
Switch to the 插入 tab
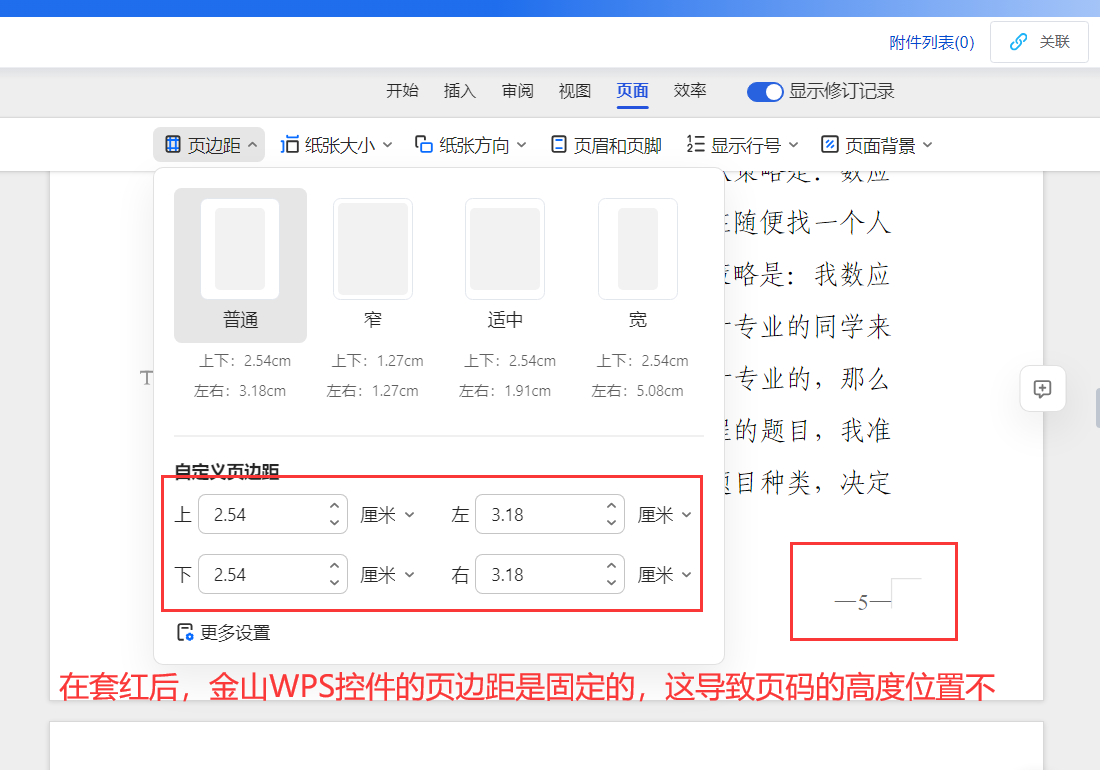[460, 90]
